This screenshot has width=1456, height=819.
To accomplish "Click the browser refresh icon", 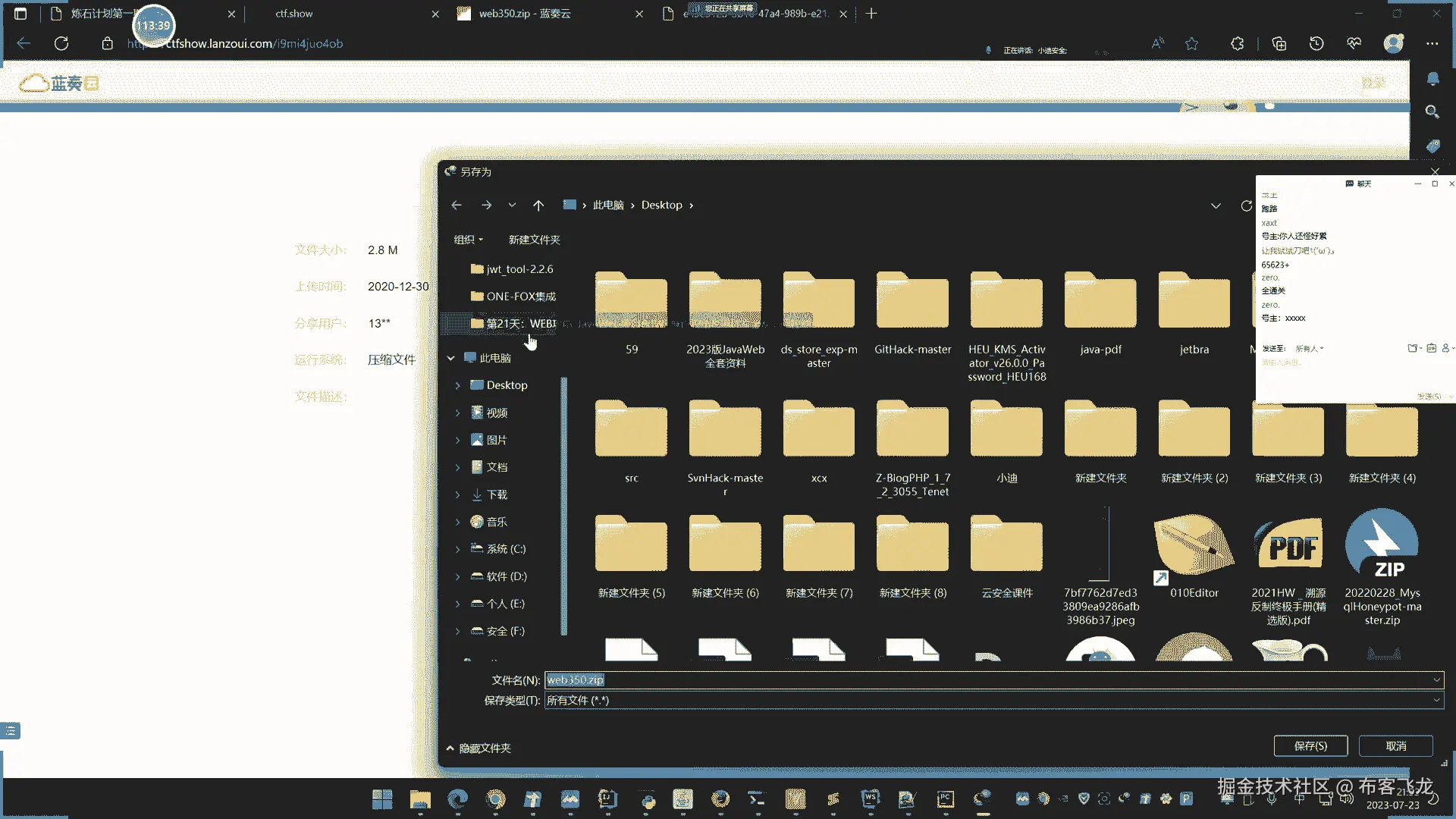I will pyautogui.click(x=61, y=43).
